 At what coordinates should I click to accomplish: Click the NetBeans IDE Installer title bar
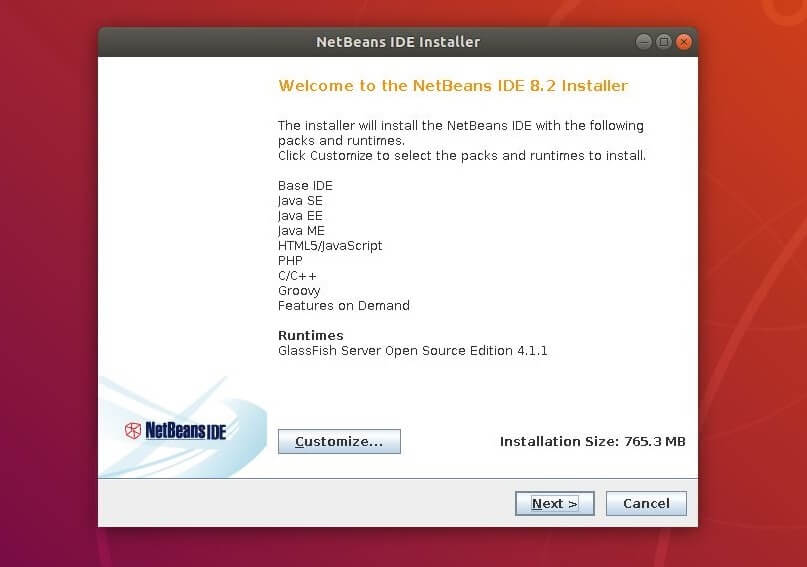click(x=398, y=42)
